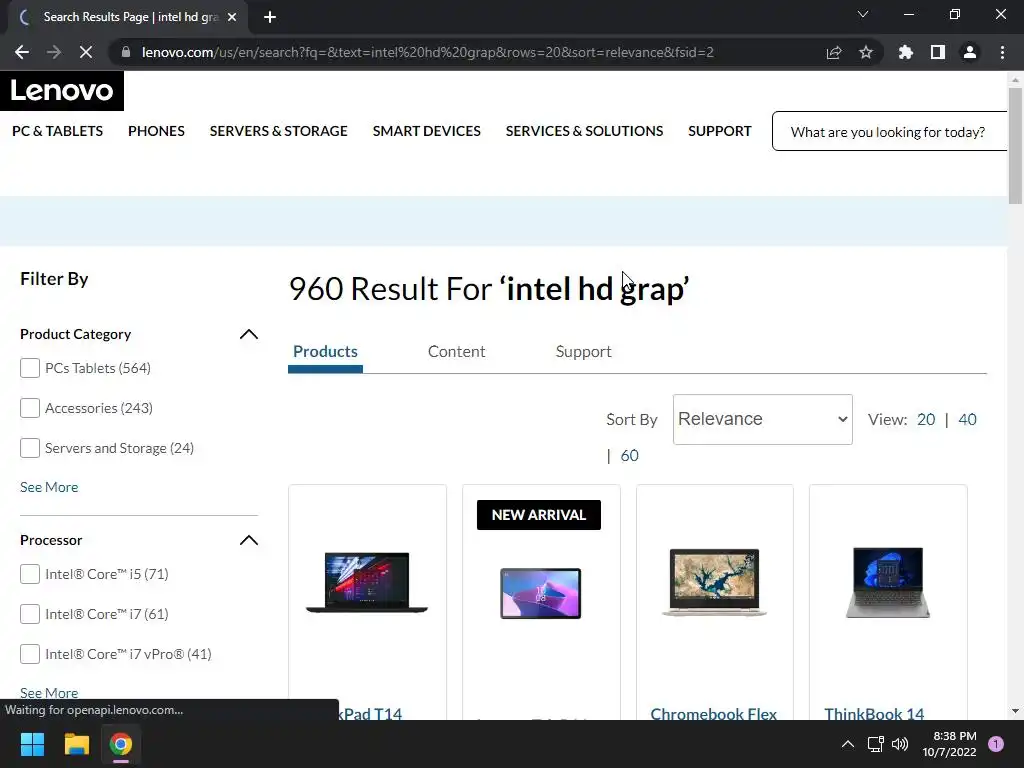
Task: Tick Intel Core i7 vPro (41) checkbox
Action: [29, 654]
